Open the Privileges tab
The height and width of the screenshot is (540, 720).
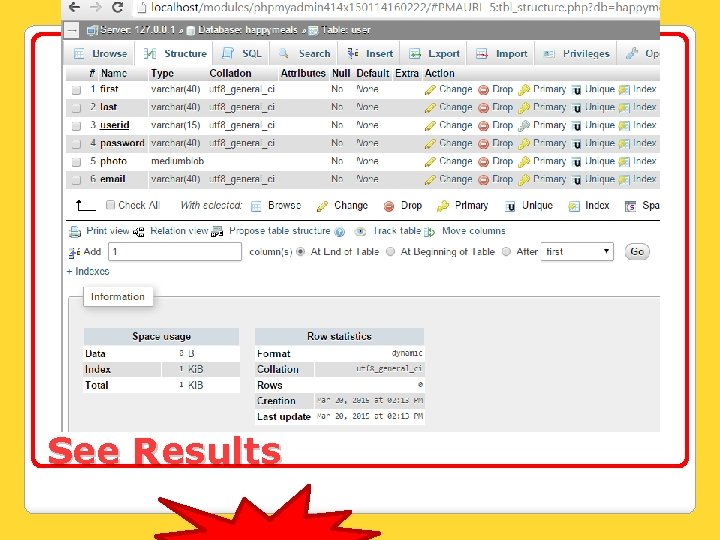(576, 54)
